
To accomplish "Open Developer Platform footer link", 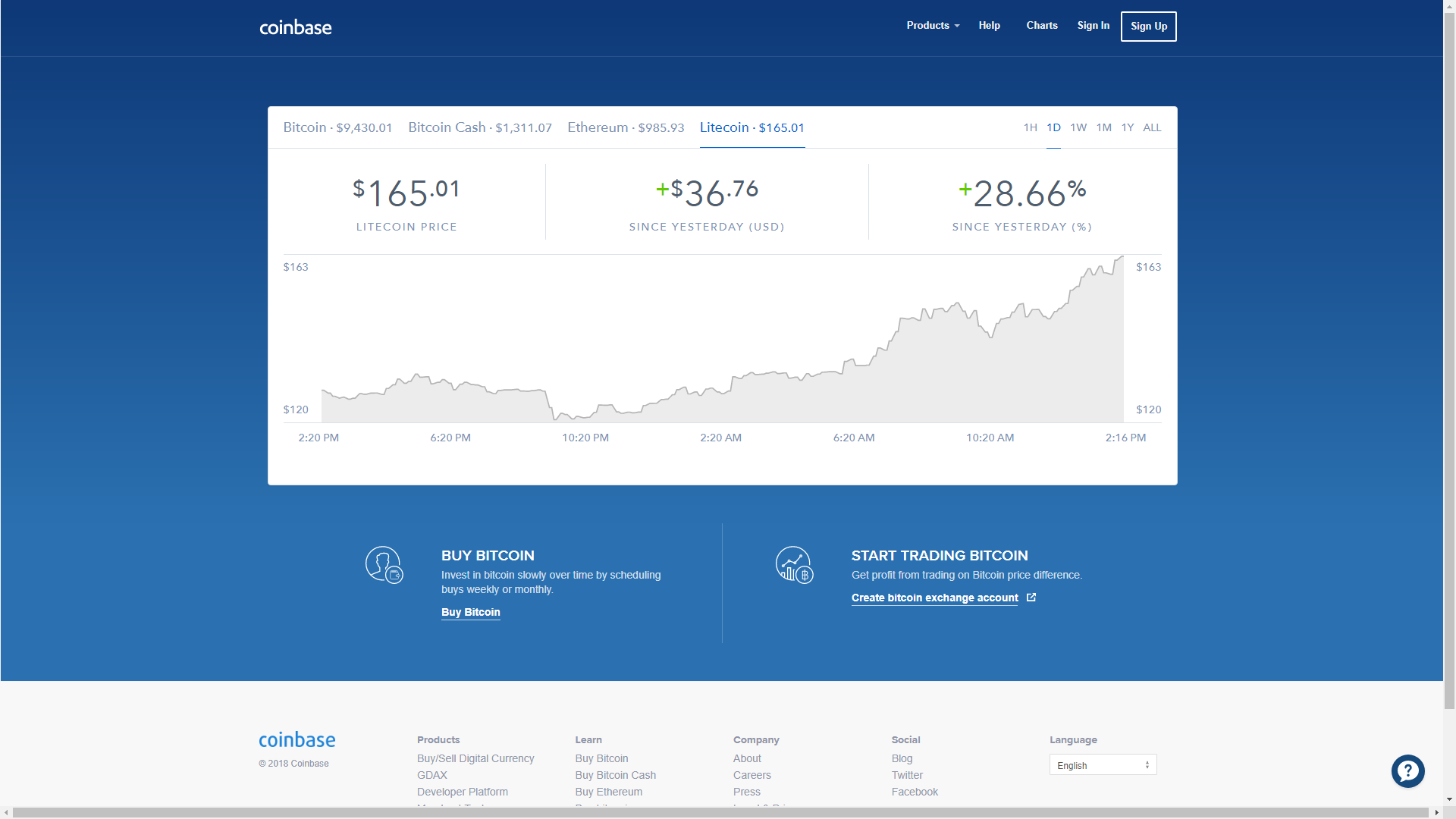I will pyautogui.click(x=463, y=792).
